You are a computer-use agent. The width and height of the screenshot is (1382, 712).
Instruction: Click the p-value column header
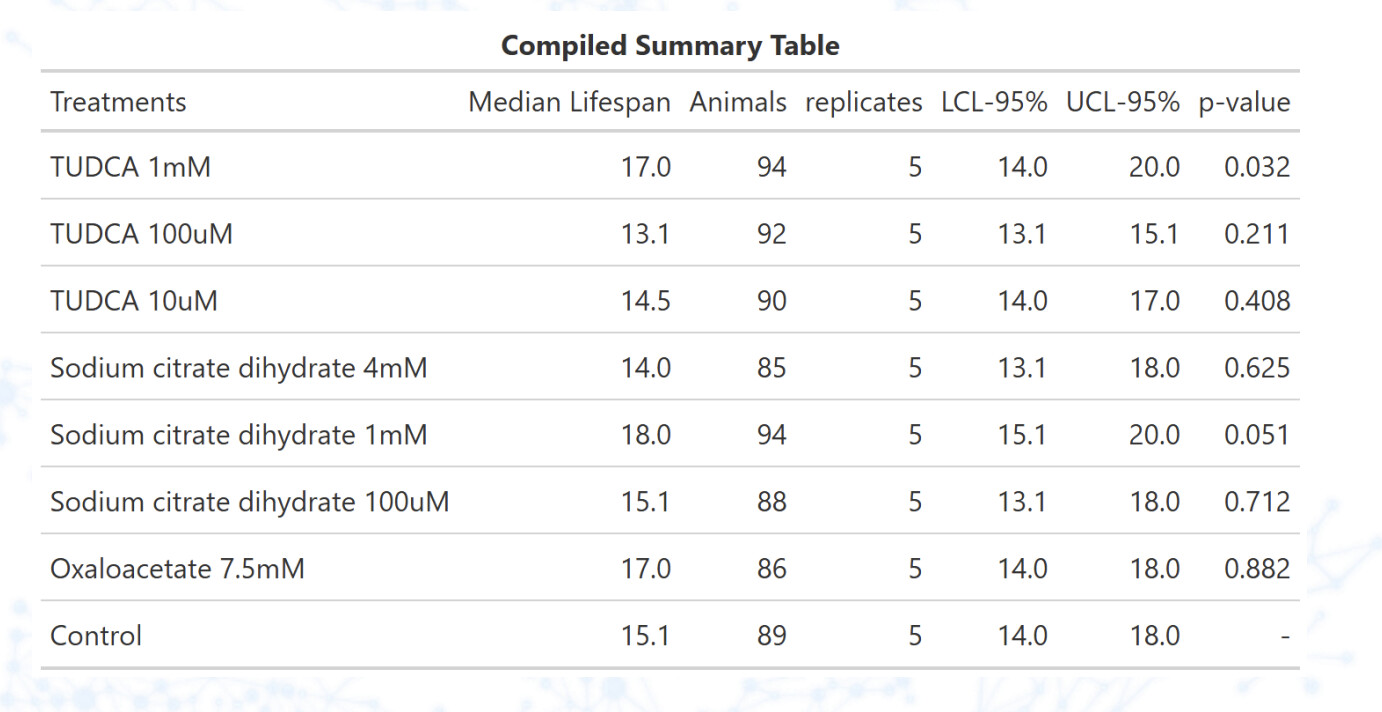[x=1244, y=102]
